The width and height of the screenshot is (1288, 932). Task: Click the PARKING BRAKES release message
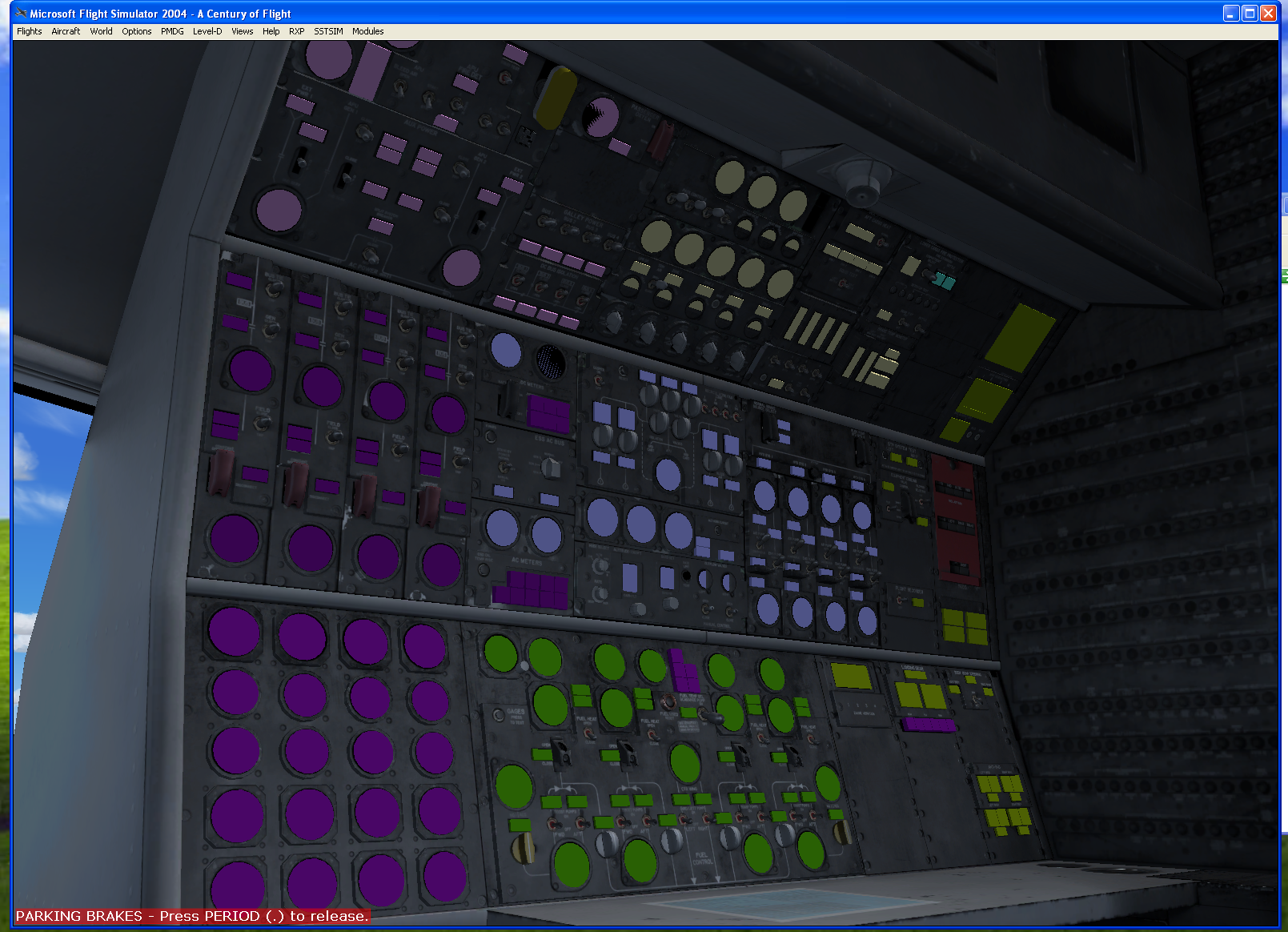click(x=192, y=916)
